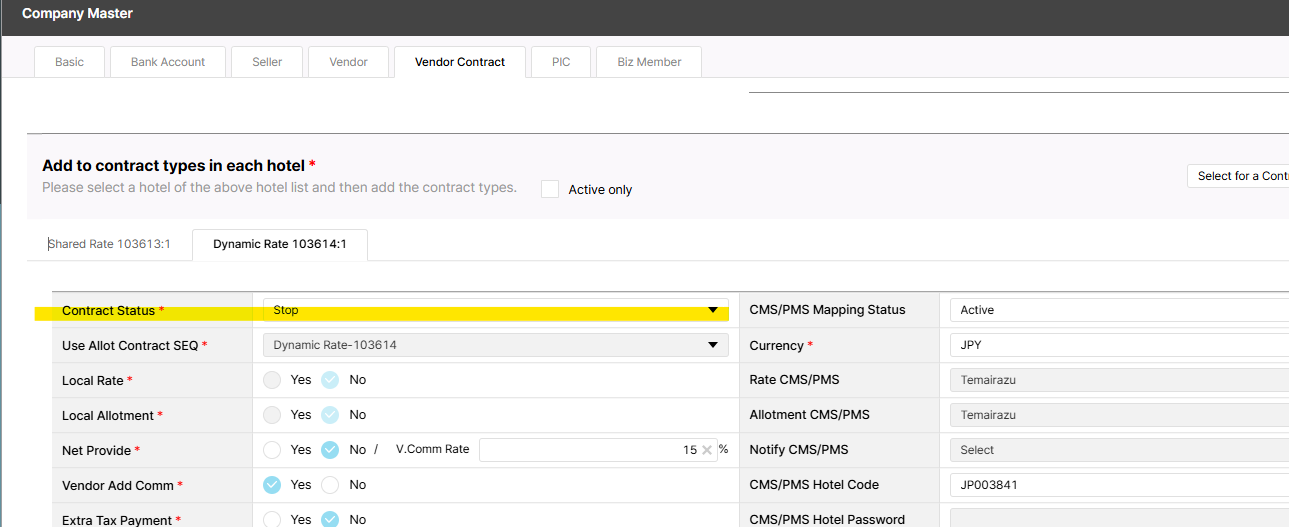The width and height of the screenshot is (1289, 527).
Task: Switch to the Basic tab
Action: point(69,62)
